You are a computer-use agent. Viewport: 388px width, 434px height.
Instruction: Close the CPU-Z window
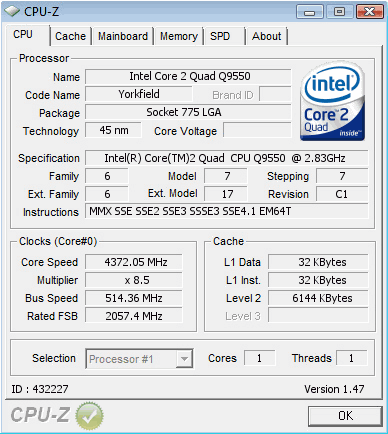pos(369,12)
